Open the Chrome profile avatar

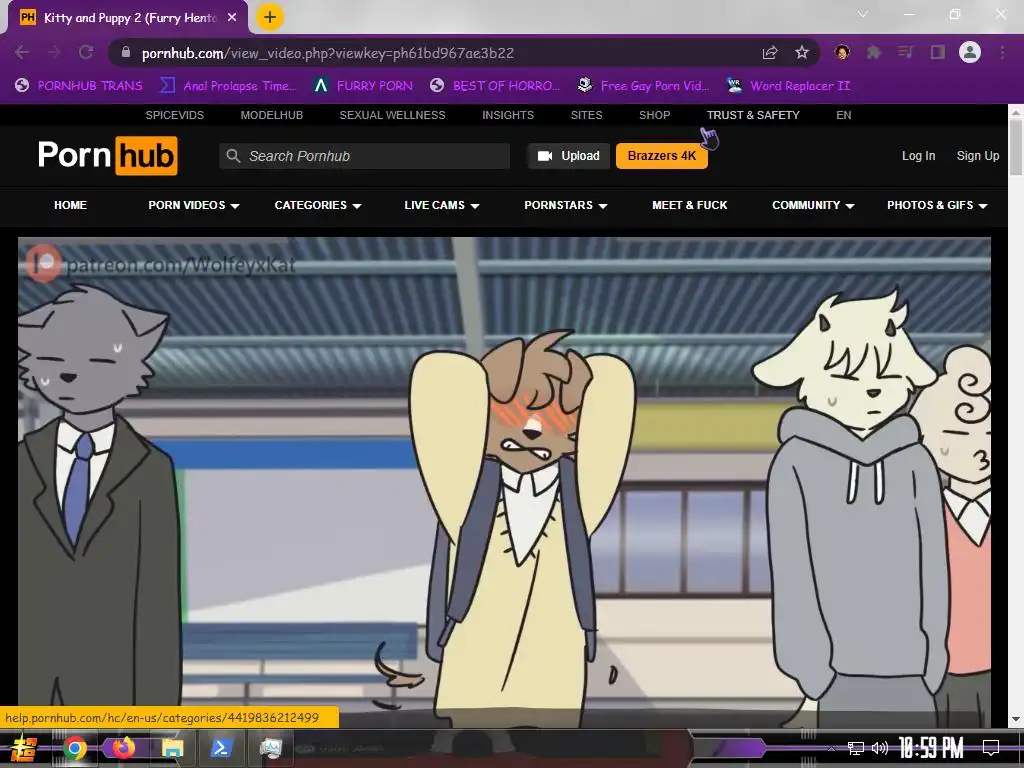click(x=970, y=53)
